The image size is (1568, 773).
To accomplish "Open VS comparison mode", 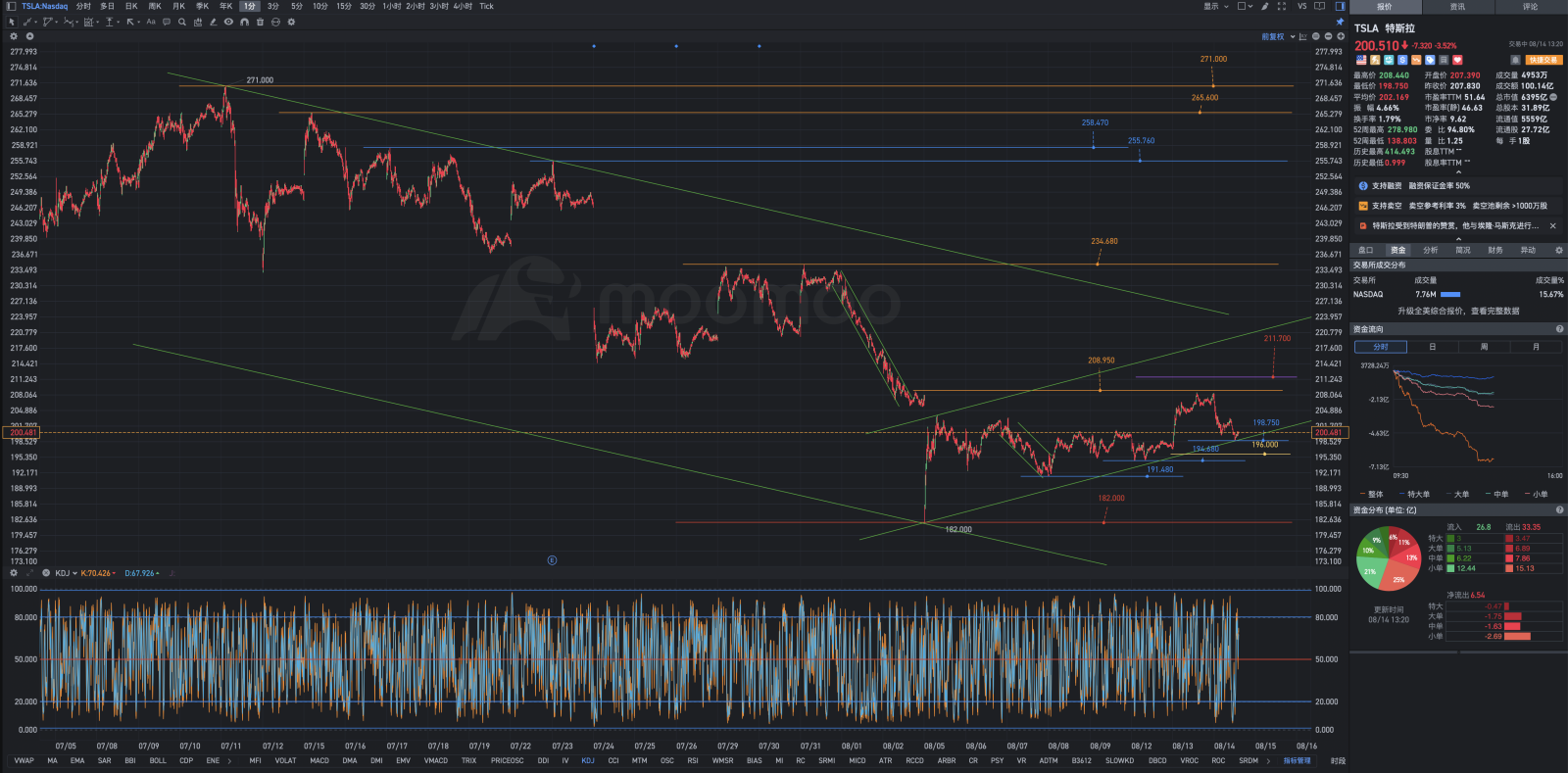I will click(1301, 6).
